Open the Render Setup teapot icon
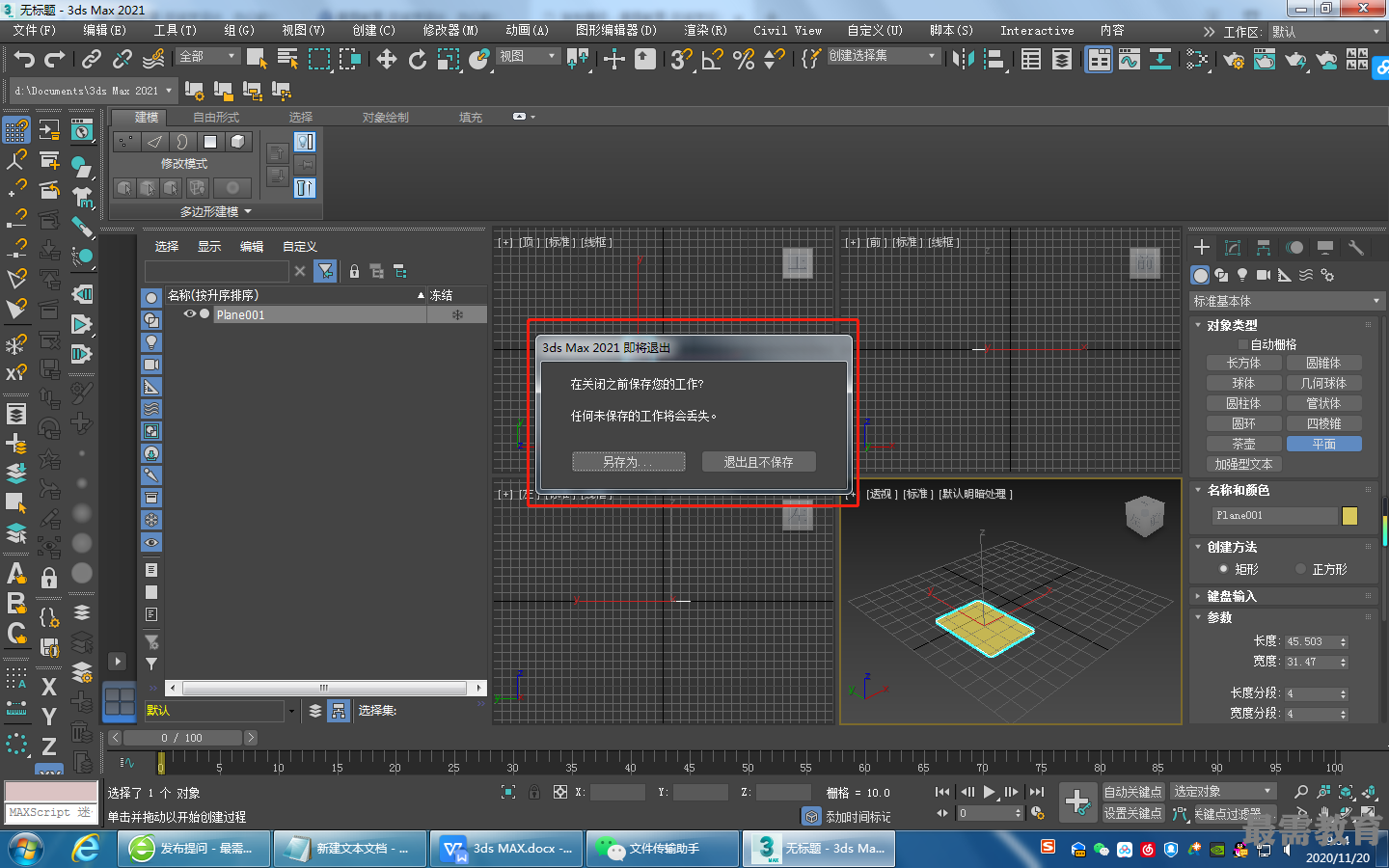 coord(1234,60)
